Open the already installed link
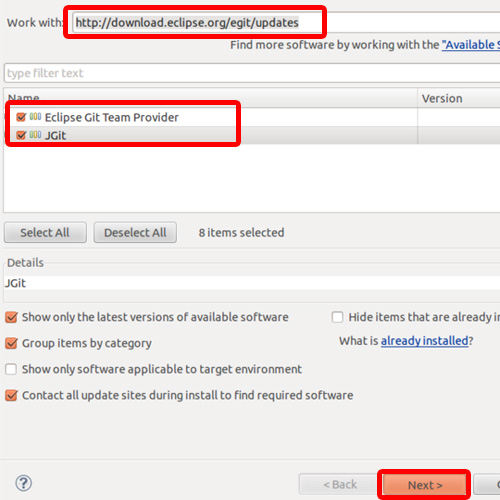Screen dimensions: 500x500 click(425, 341)
